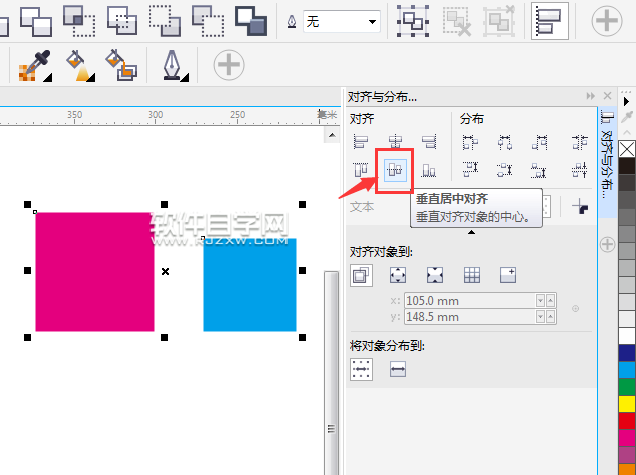This screenshot has width=636, height=475.
Task: Click the plus button on the top property bar
Action: point(607,21)
